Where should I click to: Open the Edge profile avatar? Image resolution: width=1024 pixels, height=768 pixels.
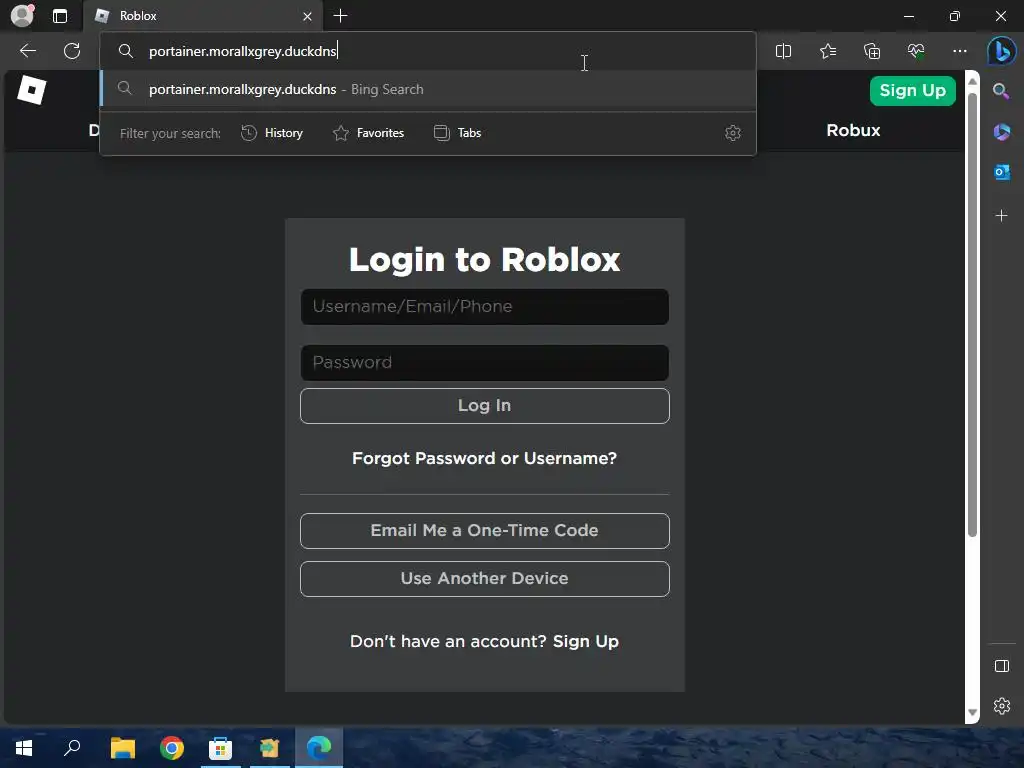pos(22,16)
